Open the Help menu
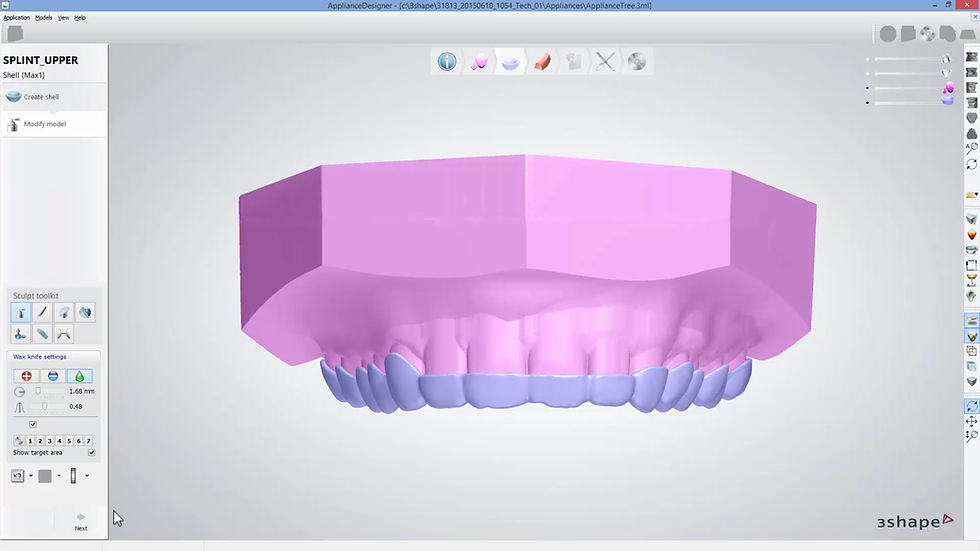The width and height of the screenshot is (980, 551). pyautogui.click(x=80, y=17)
